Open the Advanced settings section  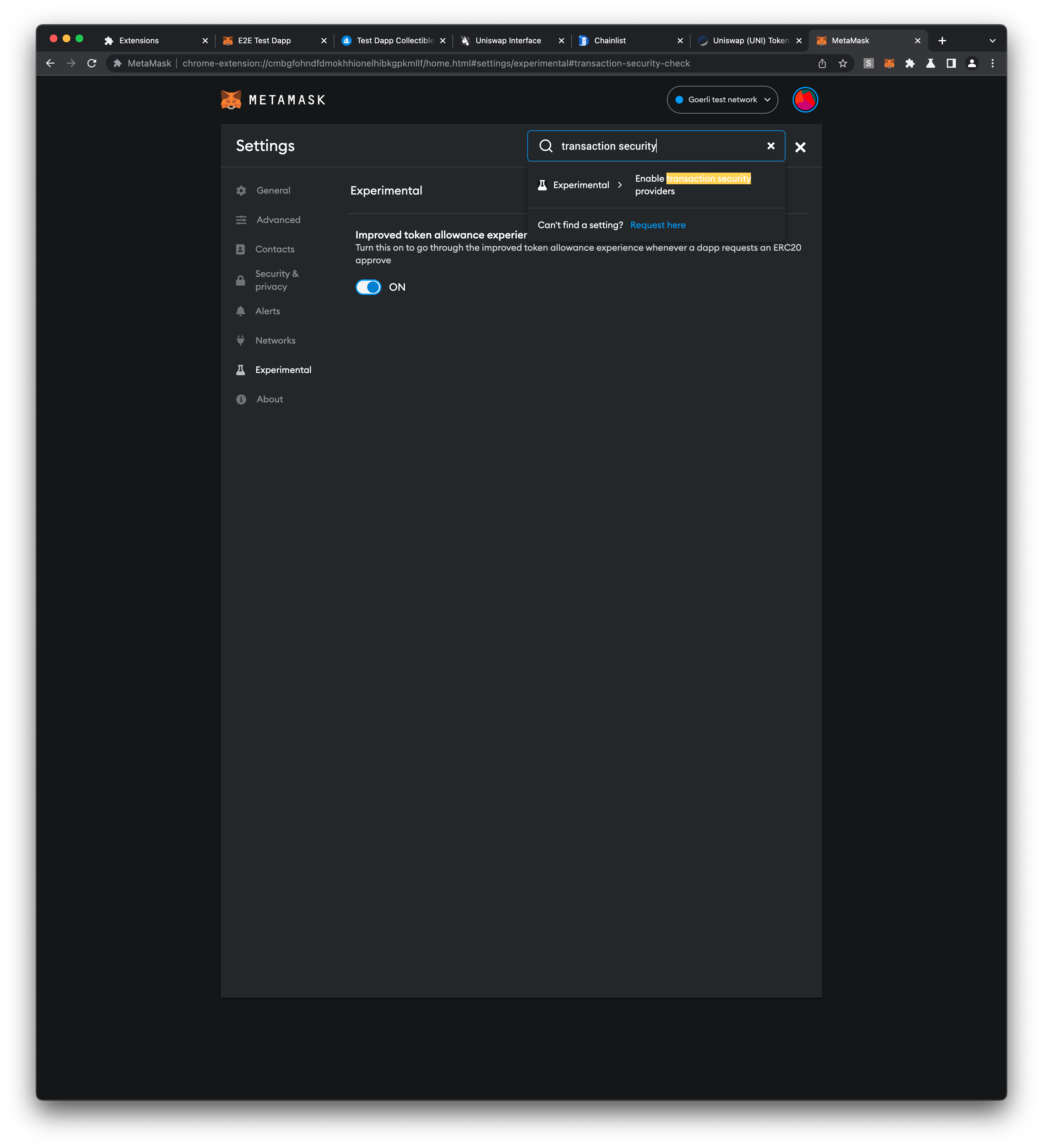[x=278, y=220]
